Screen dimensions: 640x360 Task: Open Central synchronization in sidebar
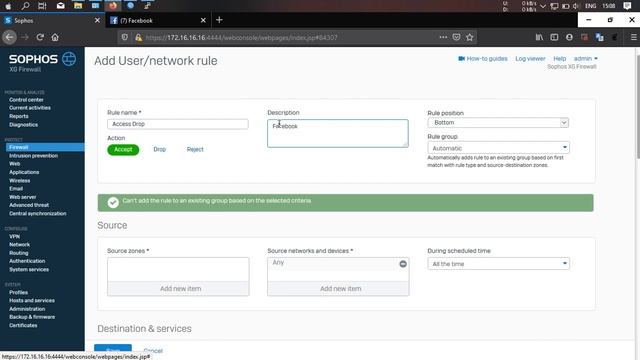pyautogui.click(x=38, y=213)
